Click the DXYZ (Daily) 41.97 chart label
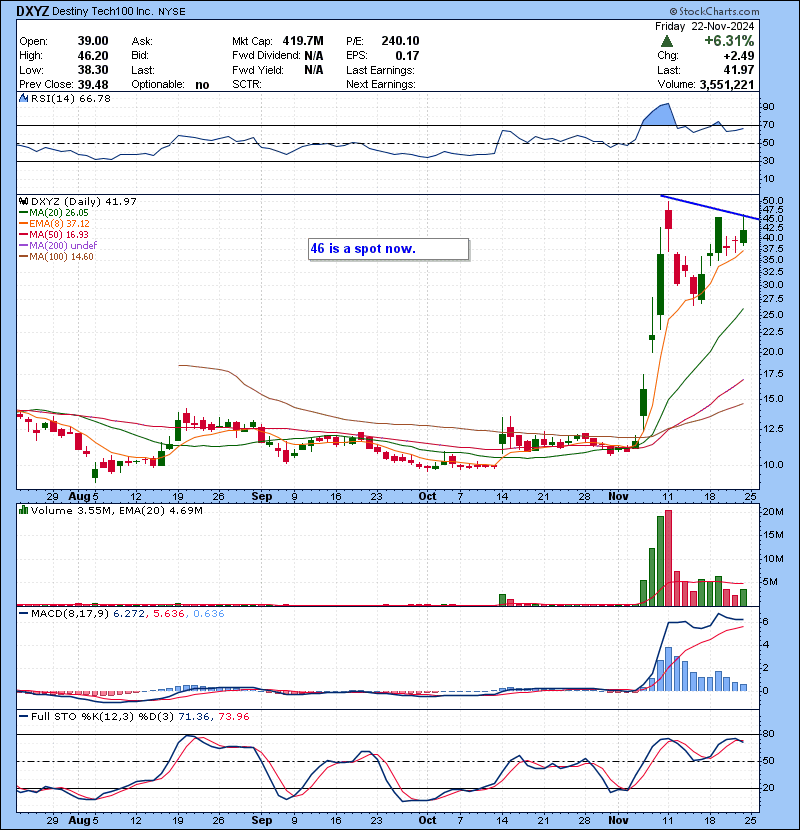The height and width of the screenshot is (830, 800). [84, 201]
